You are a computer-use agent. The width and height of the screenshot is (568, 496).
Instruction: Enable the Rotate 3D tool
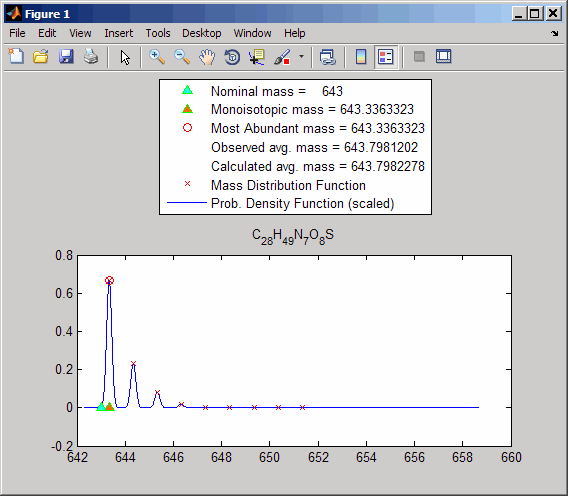point(232,57)
